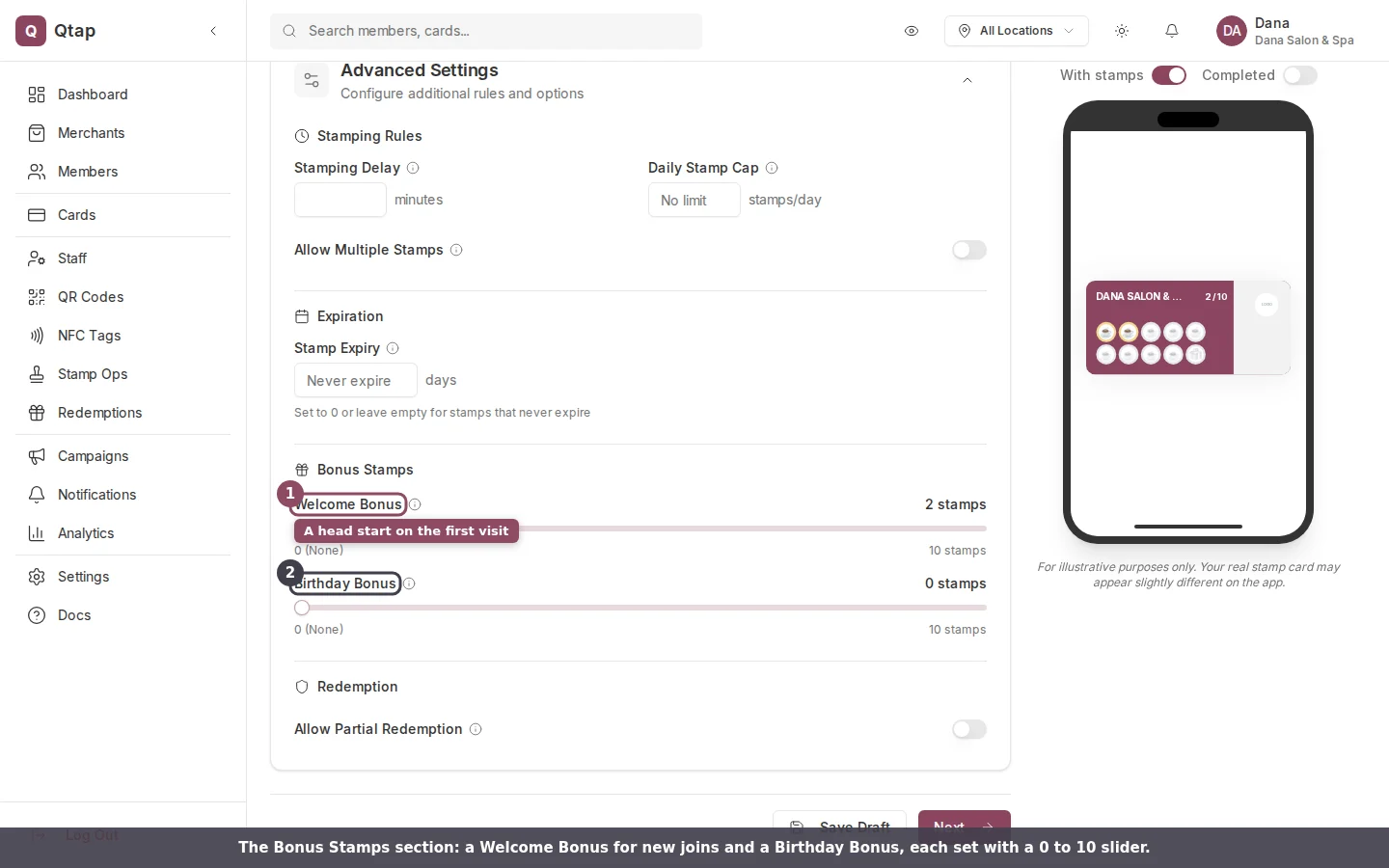This screenshot has width=1389, height=868.
Task: Turn off the With stamps toggle
Action: 1169,75
